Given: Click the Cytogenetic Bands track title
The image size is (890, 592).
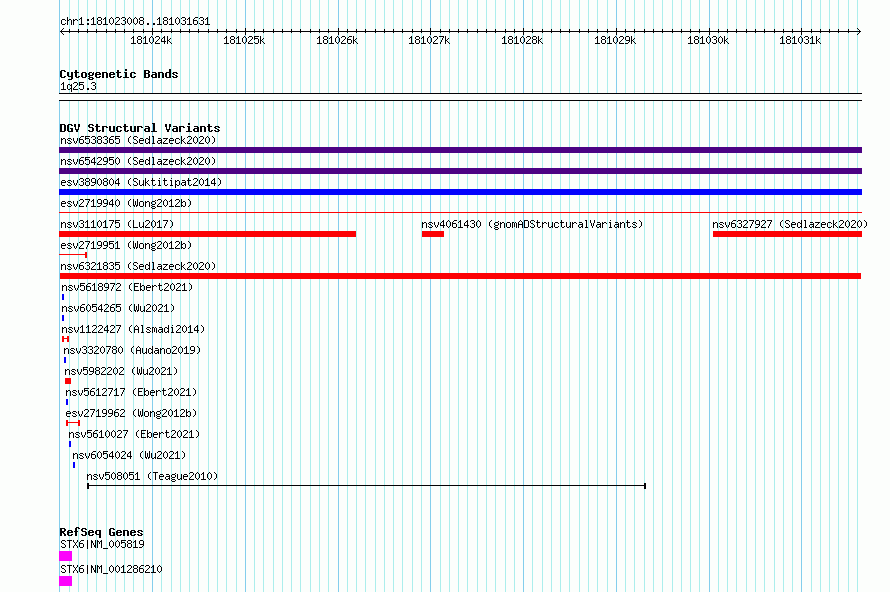Looking at the screenshot, I should (119, 74).
